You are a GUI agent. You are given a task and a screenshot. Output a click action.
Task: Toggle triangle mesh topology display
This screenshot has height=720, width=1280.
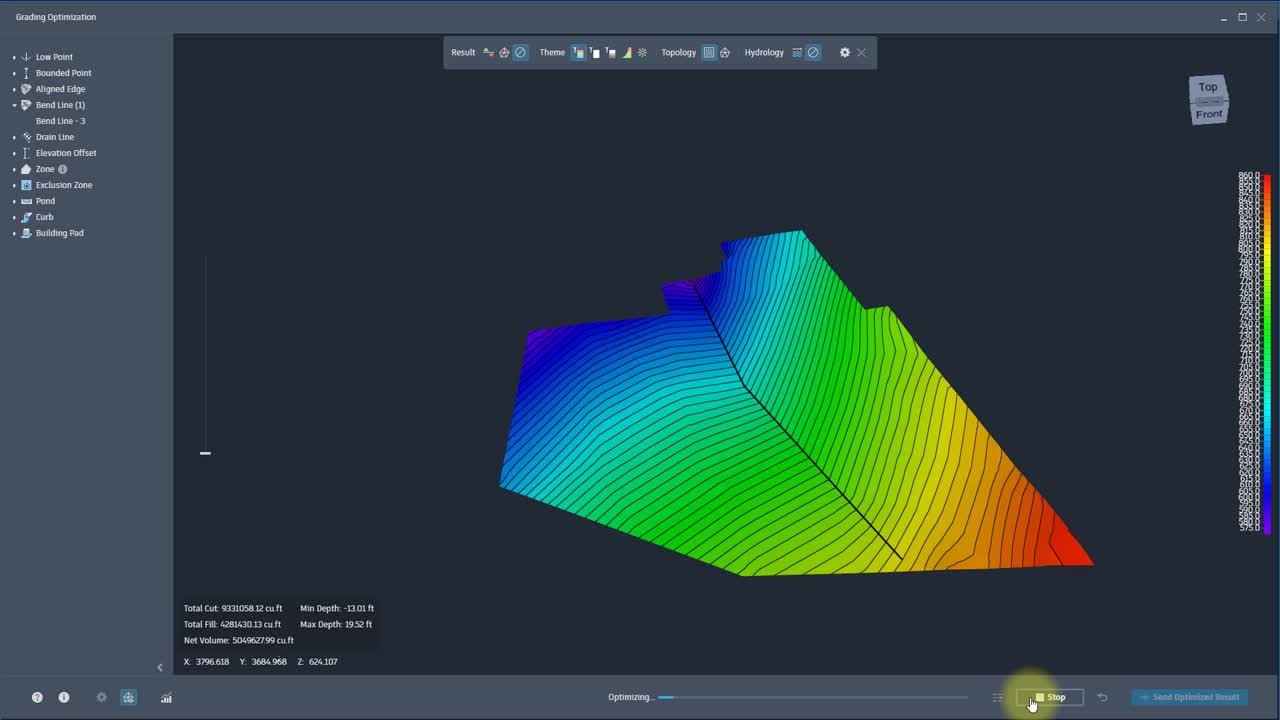coord(725,53)
